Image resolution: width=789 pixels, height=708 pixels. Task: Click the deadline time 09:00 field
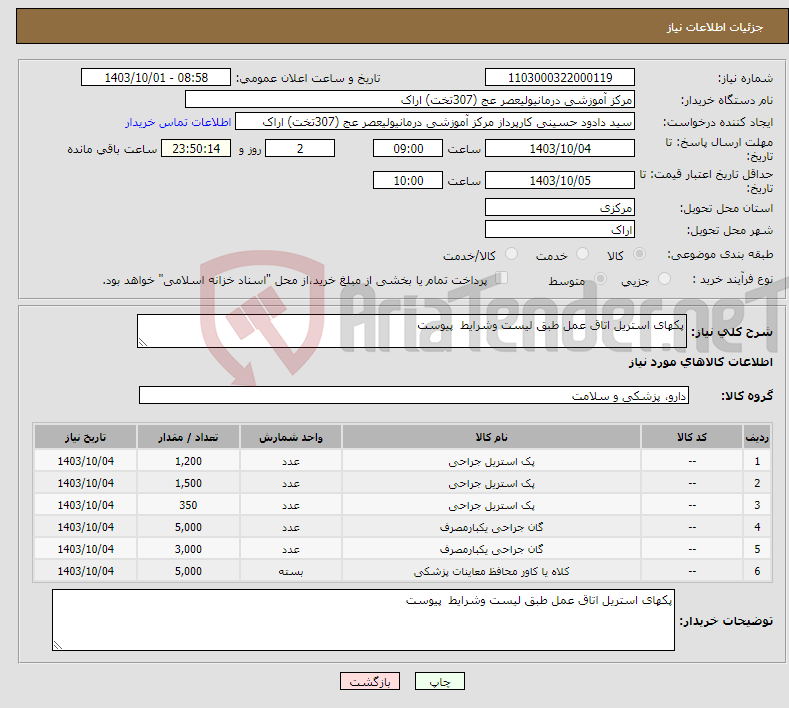408,148
